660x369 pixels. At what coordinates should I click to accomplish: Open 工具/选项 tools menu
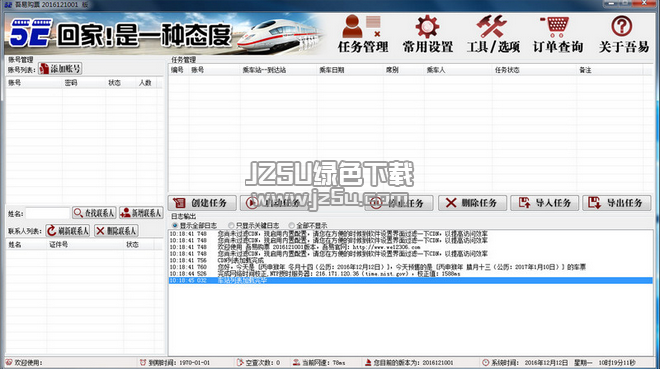point(492,35)
